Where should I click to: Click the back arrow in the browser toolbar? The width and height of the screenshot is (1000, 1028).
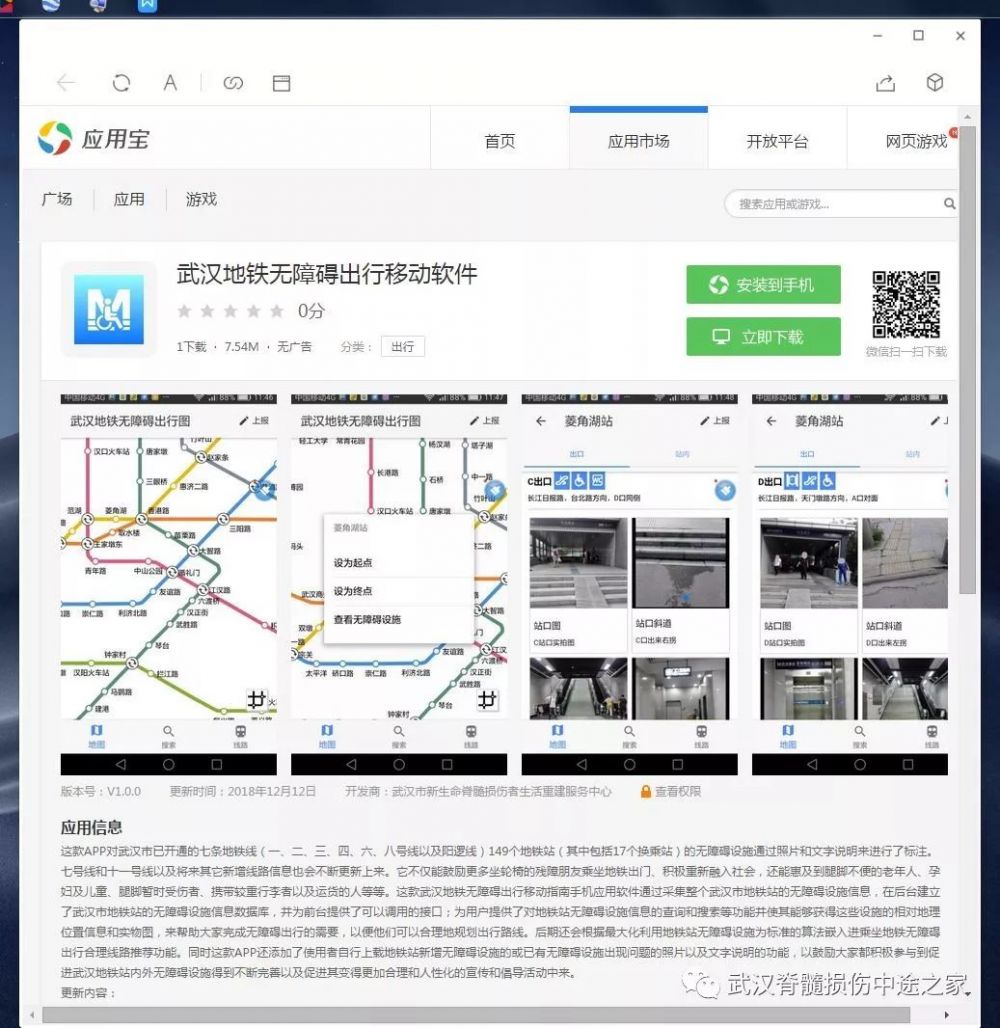coord(66,83)
